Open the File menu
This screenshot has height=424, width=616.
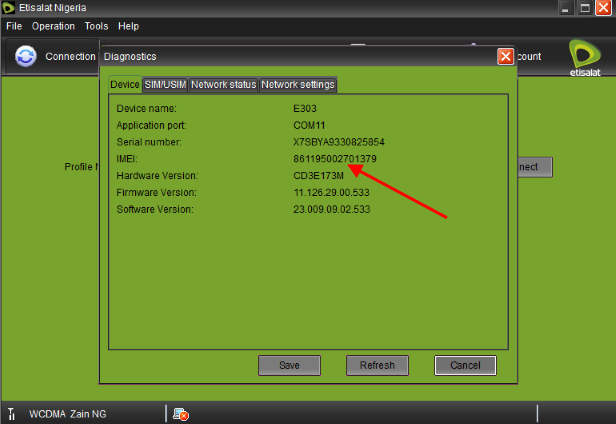(14, 26)
